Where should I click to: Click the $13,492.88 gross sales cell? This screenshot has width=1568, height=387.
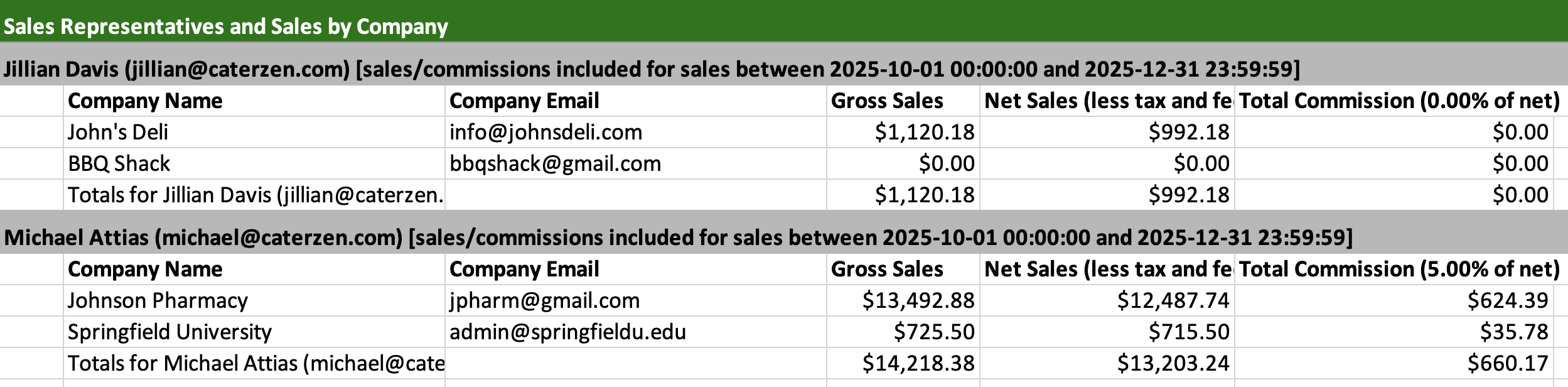point(918,300)
